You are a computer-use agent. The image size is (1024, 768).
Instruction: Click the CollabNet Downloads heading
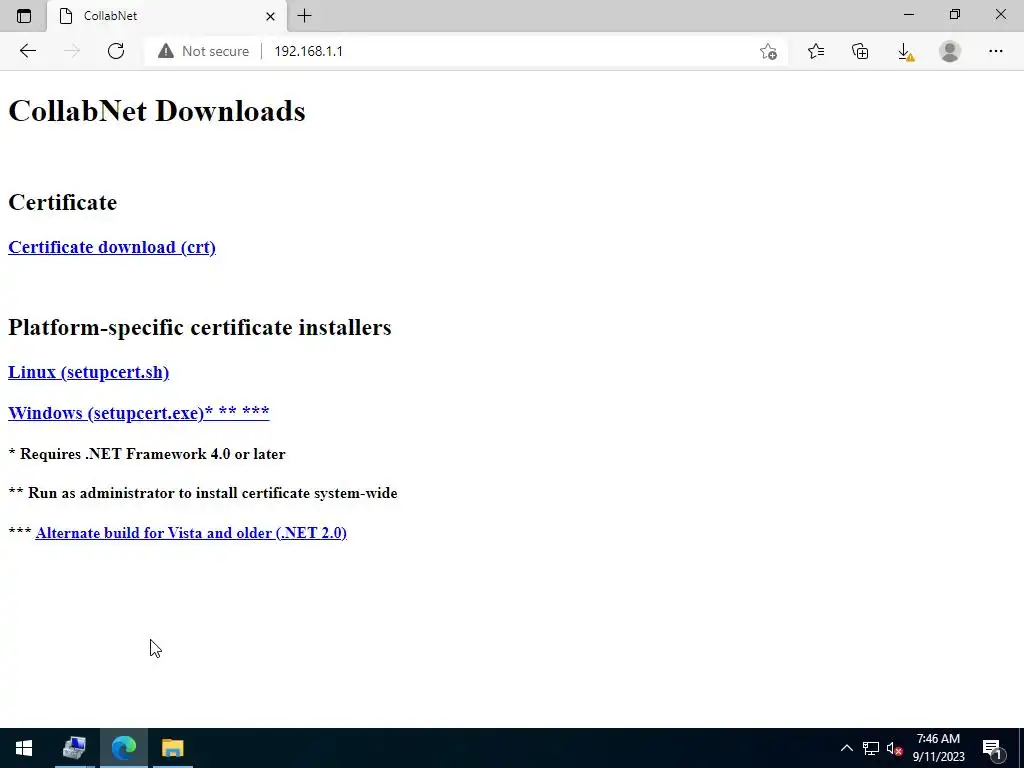[157, 111]
